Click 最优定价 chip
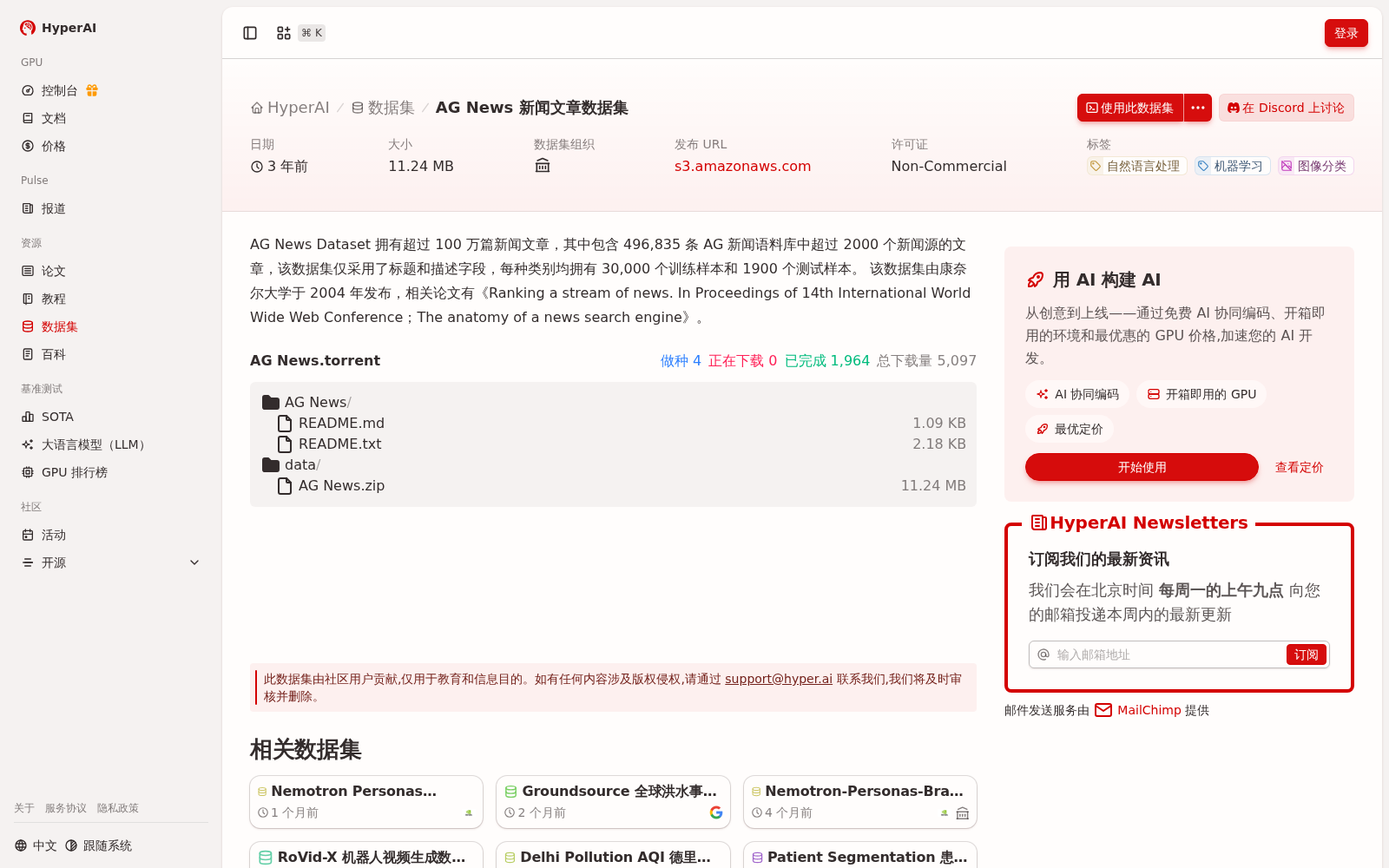 pos(1070,429)
